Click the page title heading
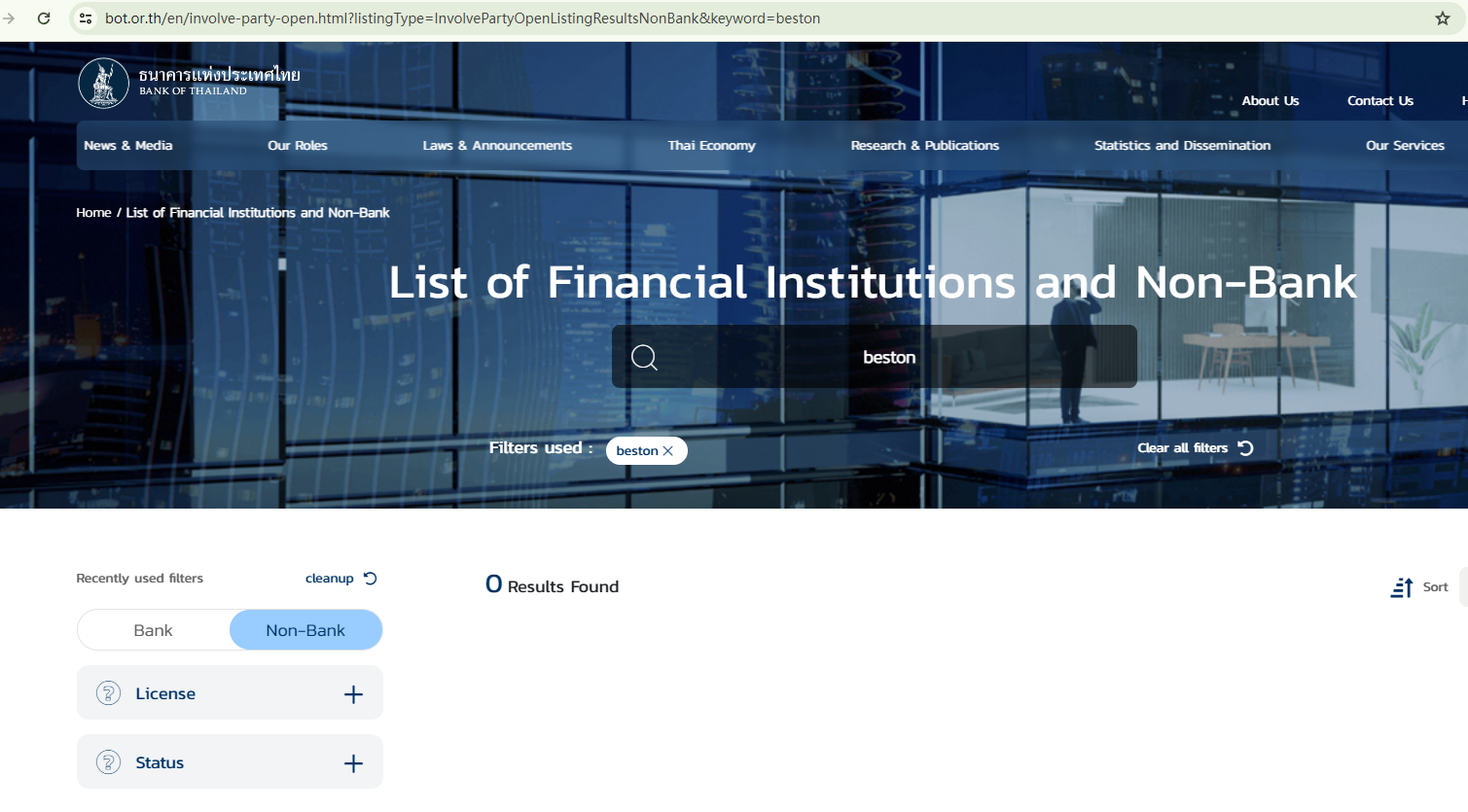The height and width of the screenshot is (812, 1468). click(x=873, y=283)
